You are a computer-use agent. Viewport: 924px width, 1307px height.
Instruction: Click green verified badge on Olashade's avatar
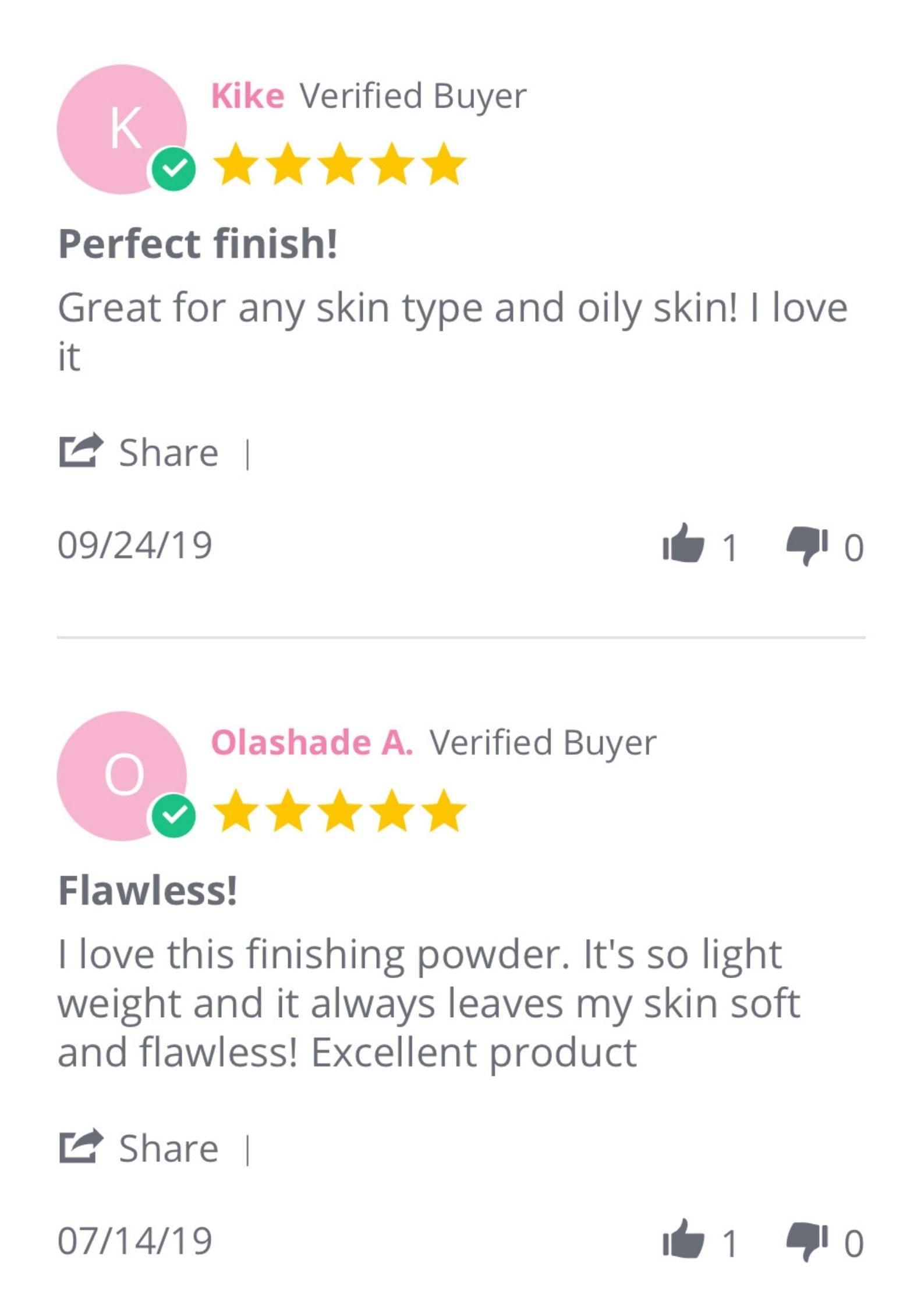(174, 816)
